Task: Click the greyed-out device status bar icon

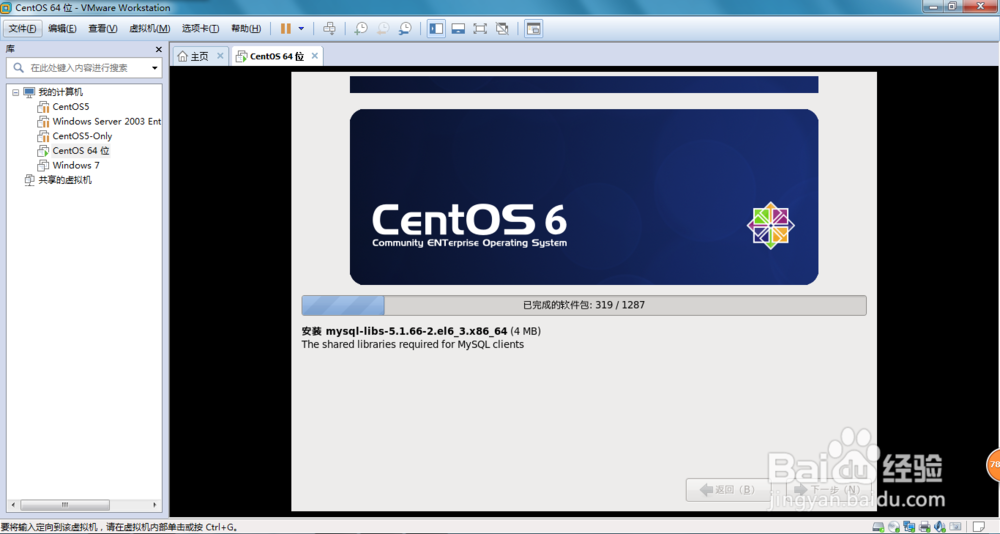Action: pos(955,527)
